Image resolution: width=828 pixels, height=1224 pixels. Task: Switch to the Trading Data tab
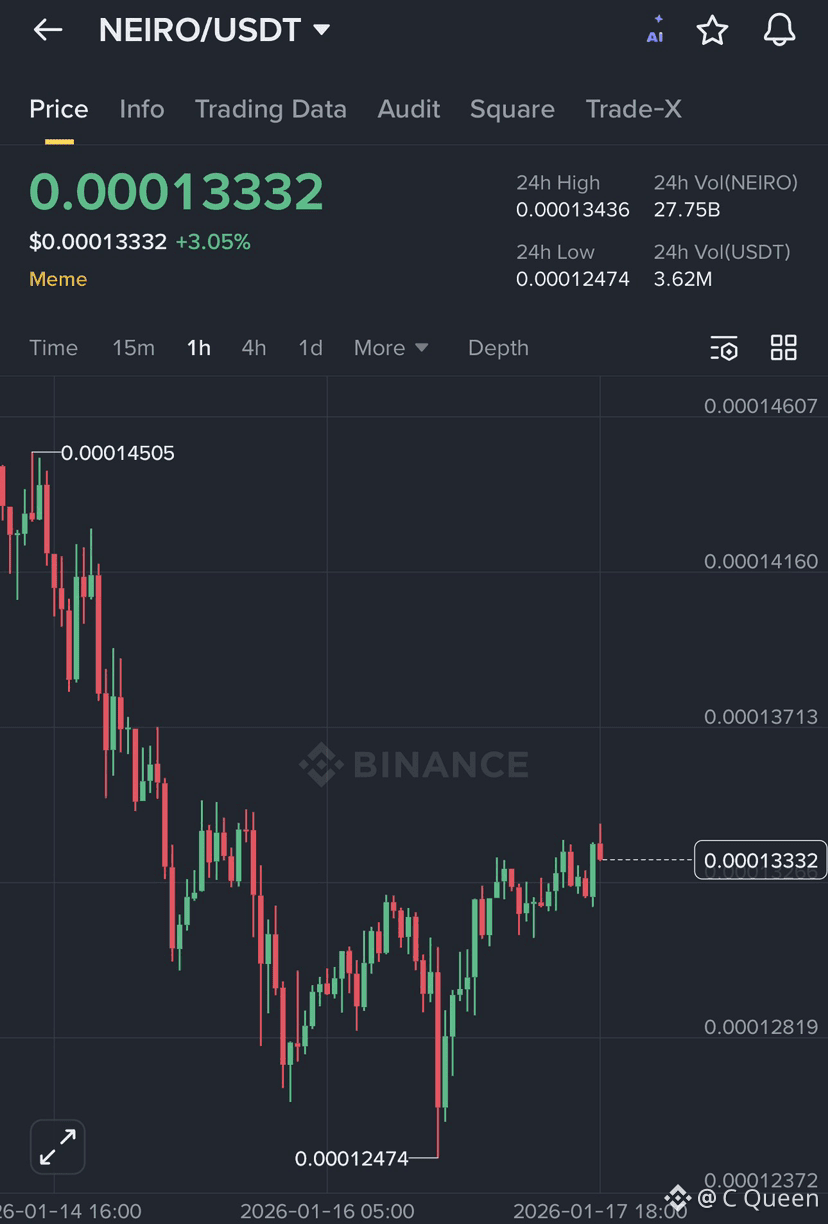click(x=270, y=109)
